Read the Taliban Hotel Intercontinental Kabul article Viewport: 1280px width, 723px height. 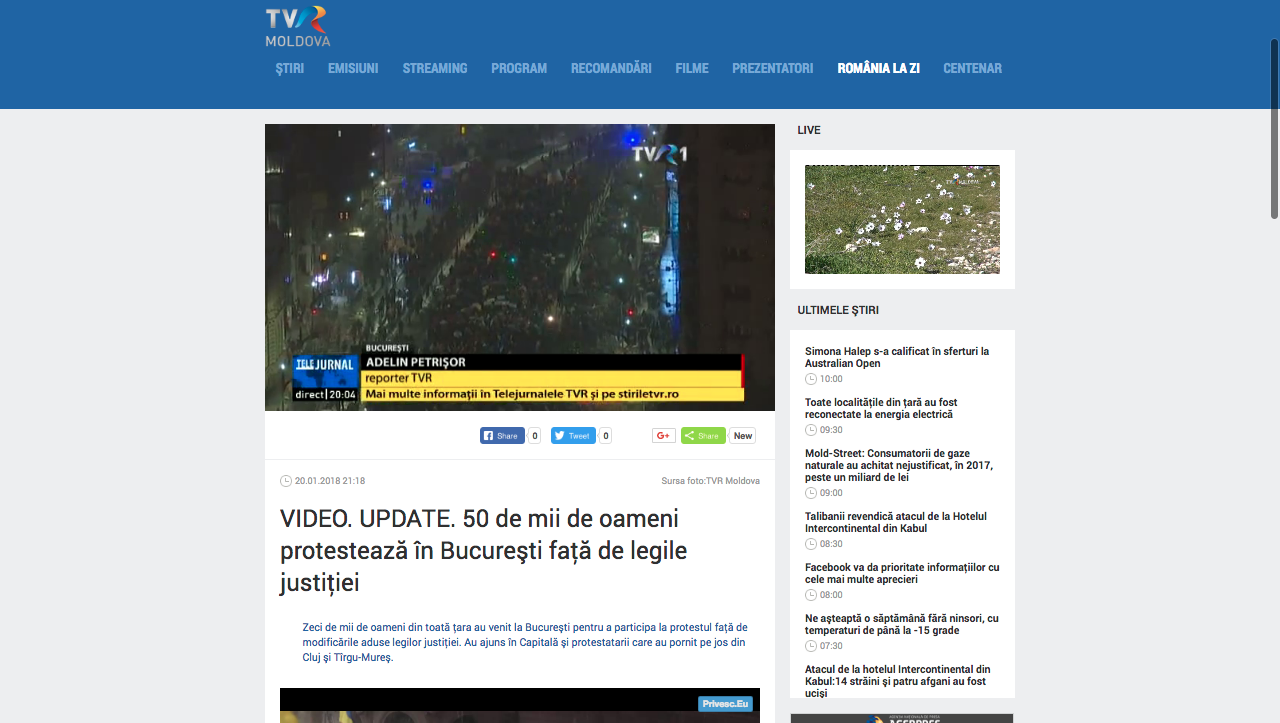click(x=896, y=522)
